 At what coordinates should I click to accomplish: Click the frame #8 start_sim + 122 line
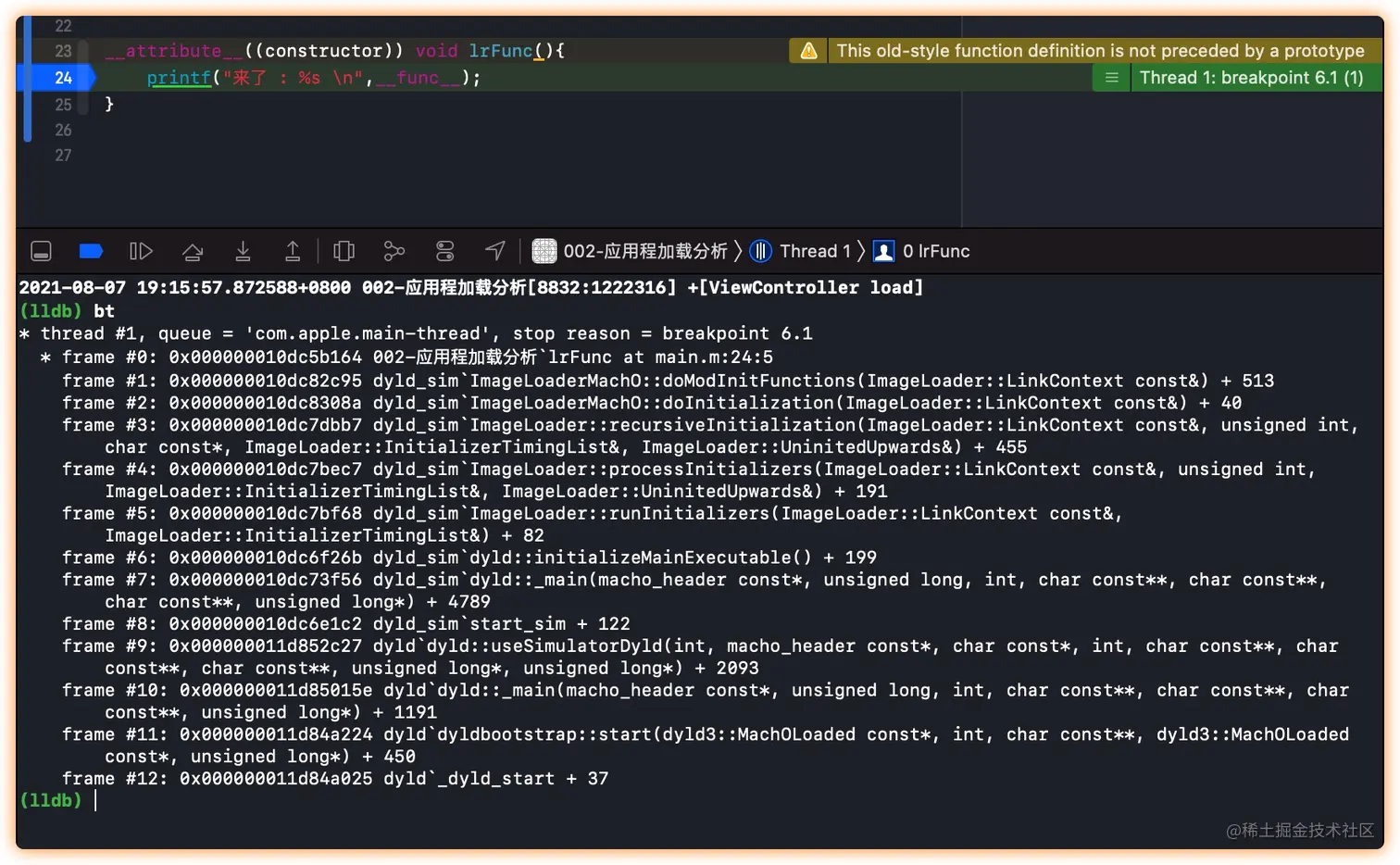pos(346,624)
